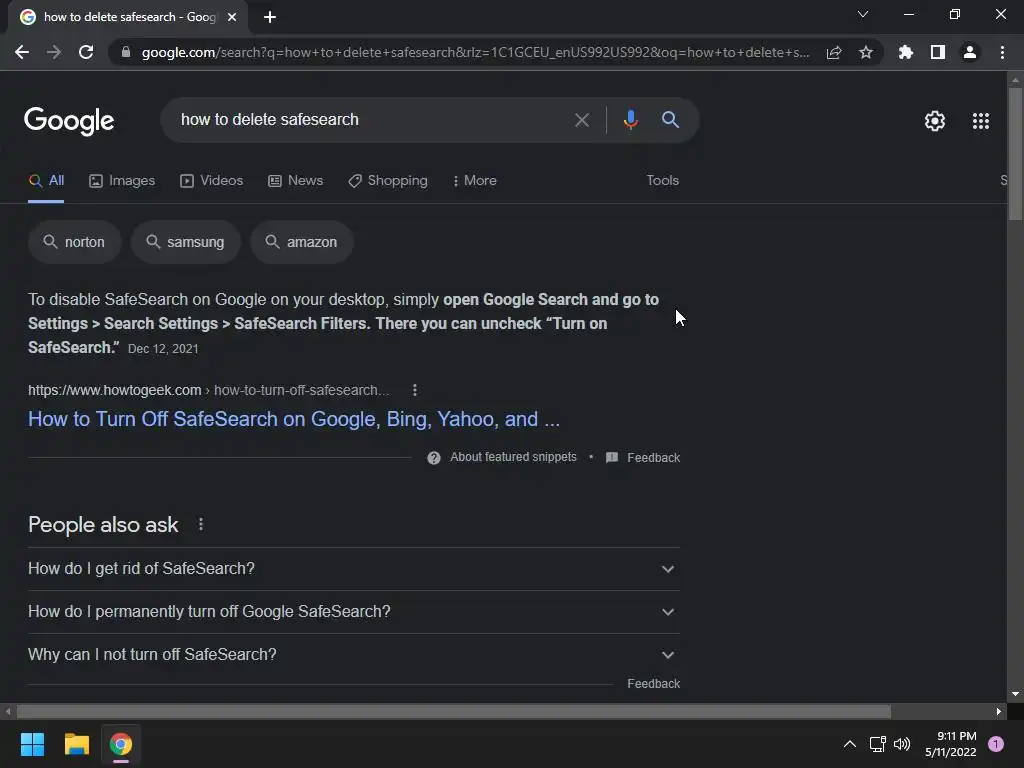Open Chrome three-dot menu
1024x768 pixels.
[x=1002, y=52]
